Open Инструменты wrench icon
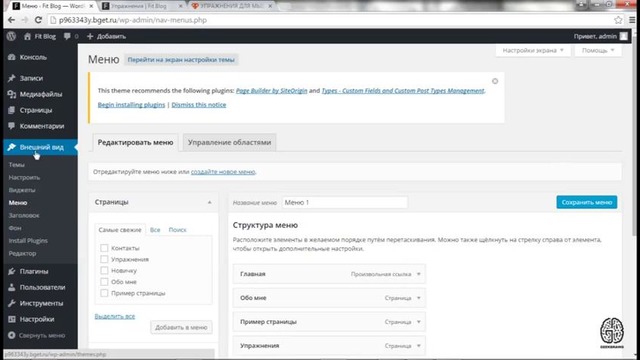The image size is (640, 360). pyautogui.click(x=11, y=303)
